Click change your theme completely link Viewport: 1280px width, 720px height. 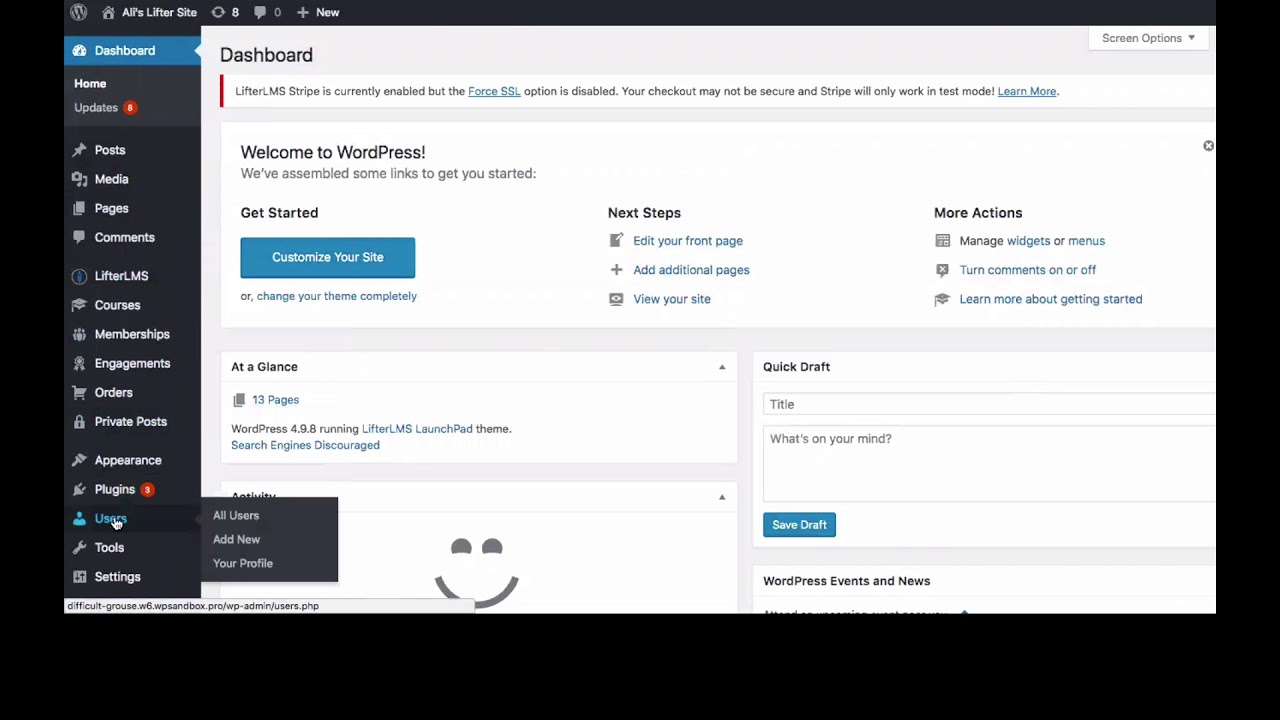tap(337, 296)
